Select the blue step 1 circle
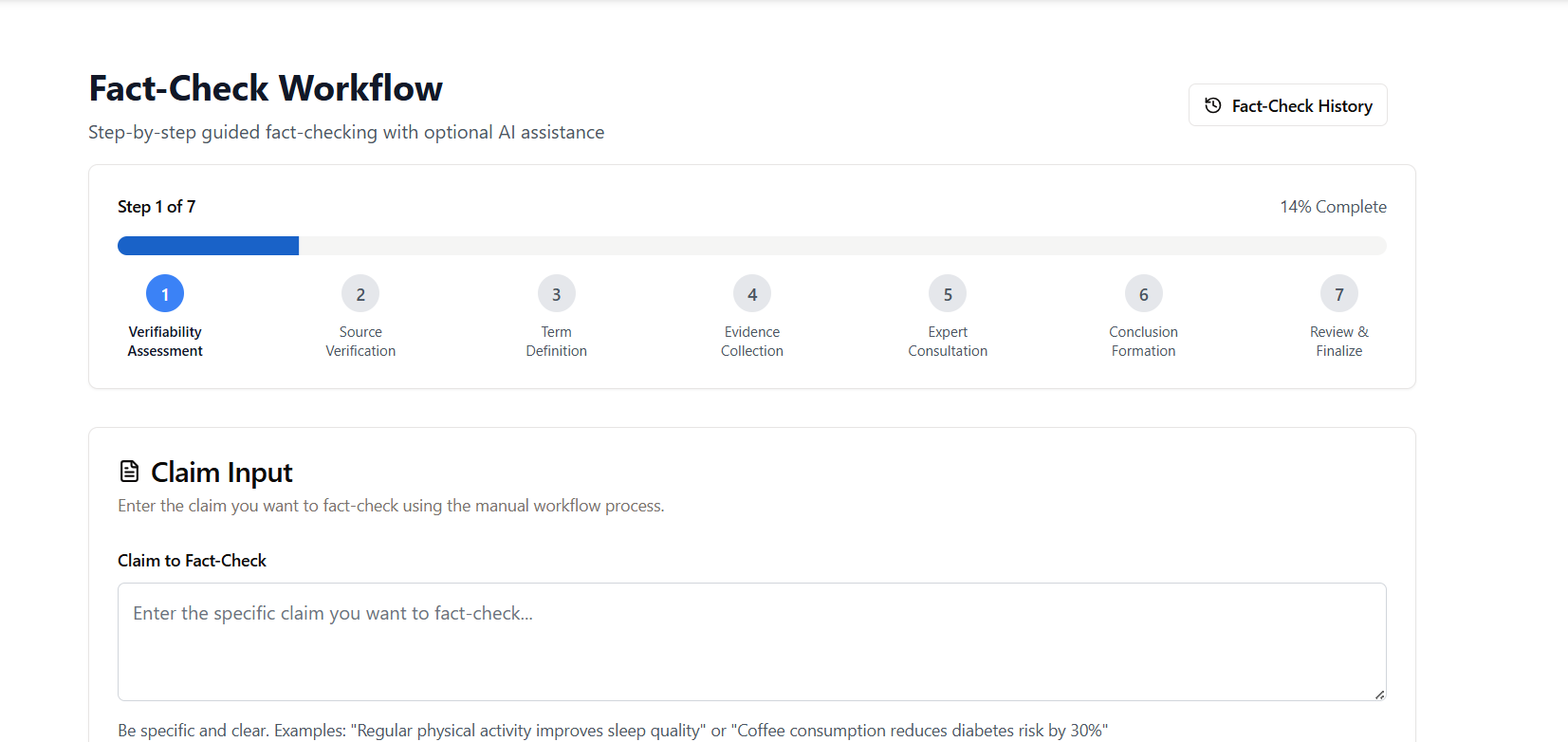The height and width of the screenshot is (742, 1568). (165, 294)
